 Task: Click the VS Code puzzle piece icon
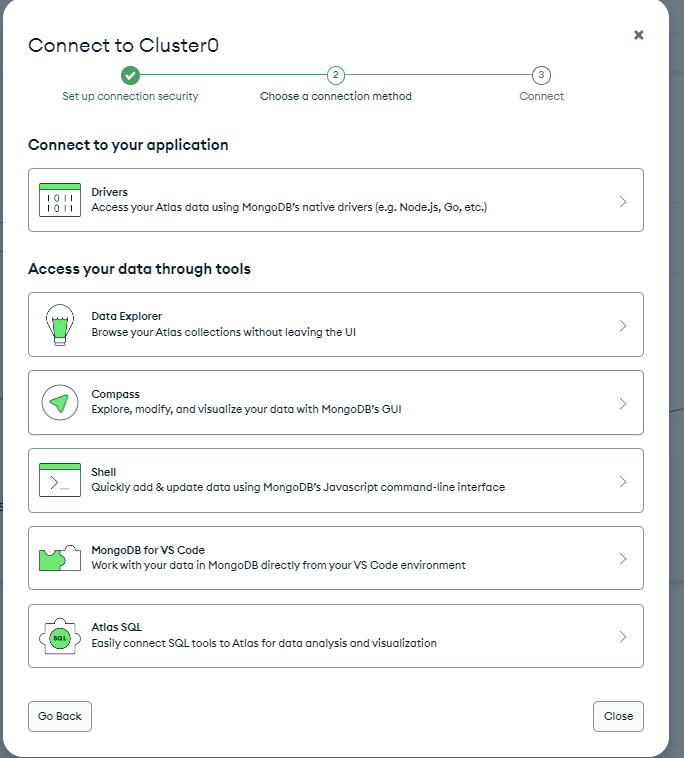(x=59, y=558)
